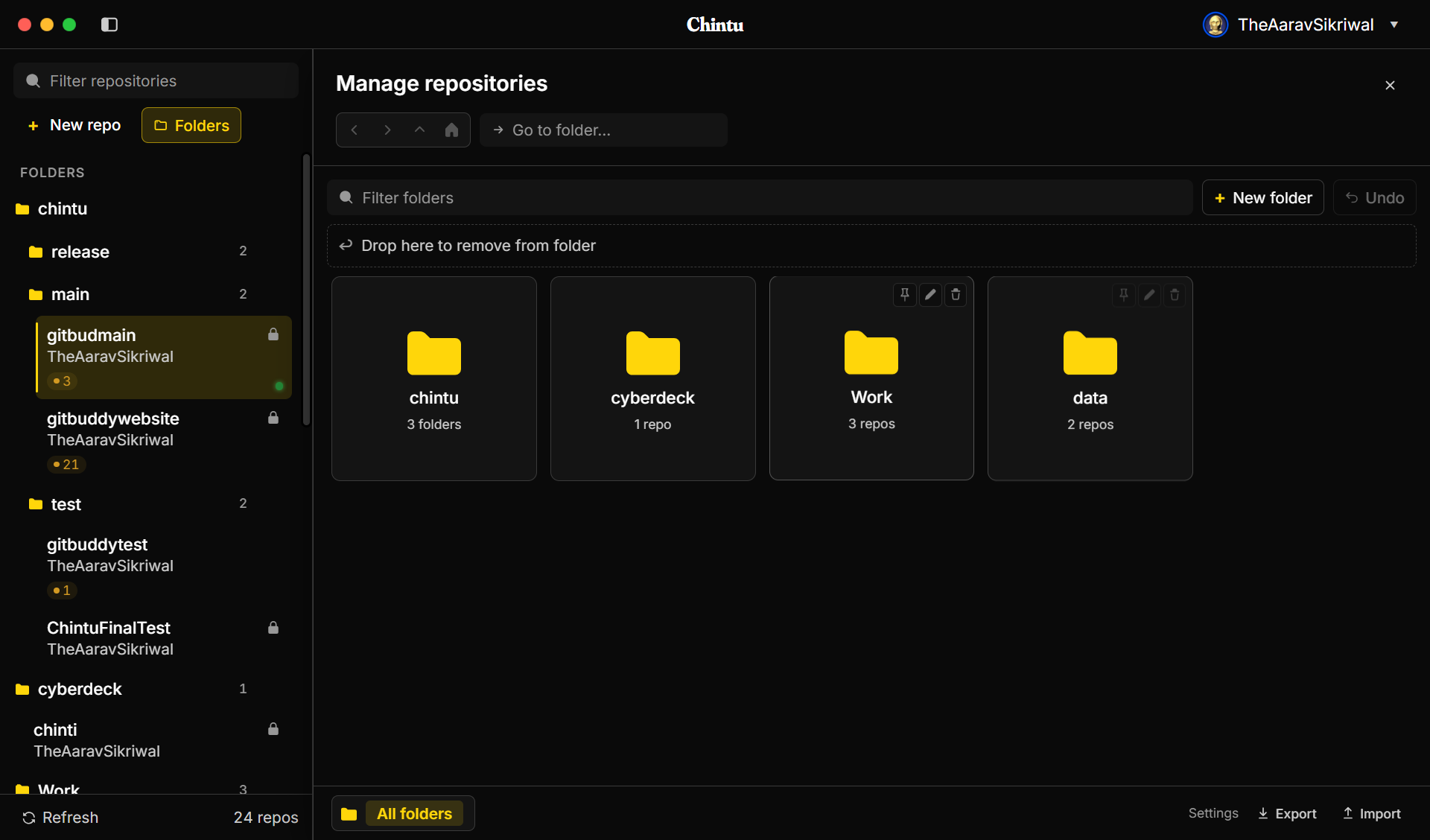
Task: Click the 24 repos count
Action: tap(266, 817)
